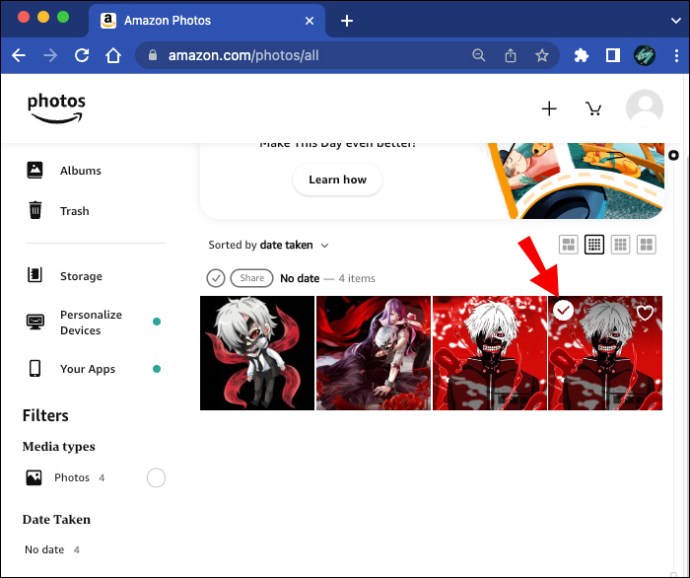The width and height of the screenshot is (690, 578).
Task: Click the browser forward arrow
Action: [50, 55]
